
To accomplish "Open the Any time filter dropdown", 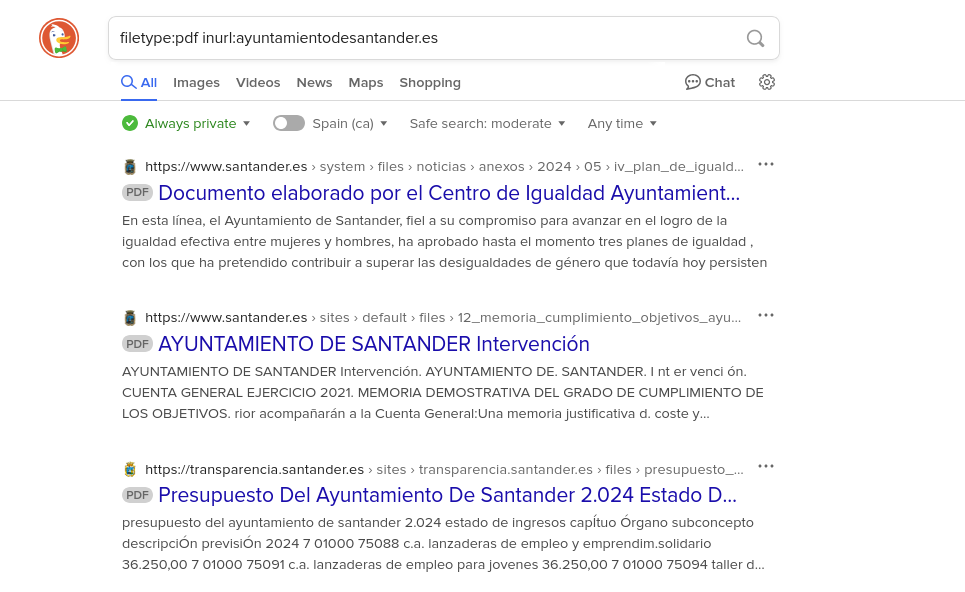I will [622, 124].
